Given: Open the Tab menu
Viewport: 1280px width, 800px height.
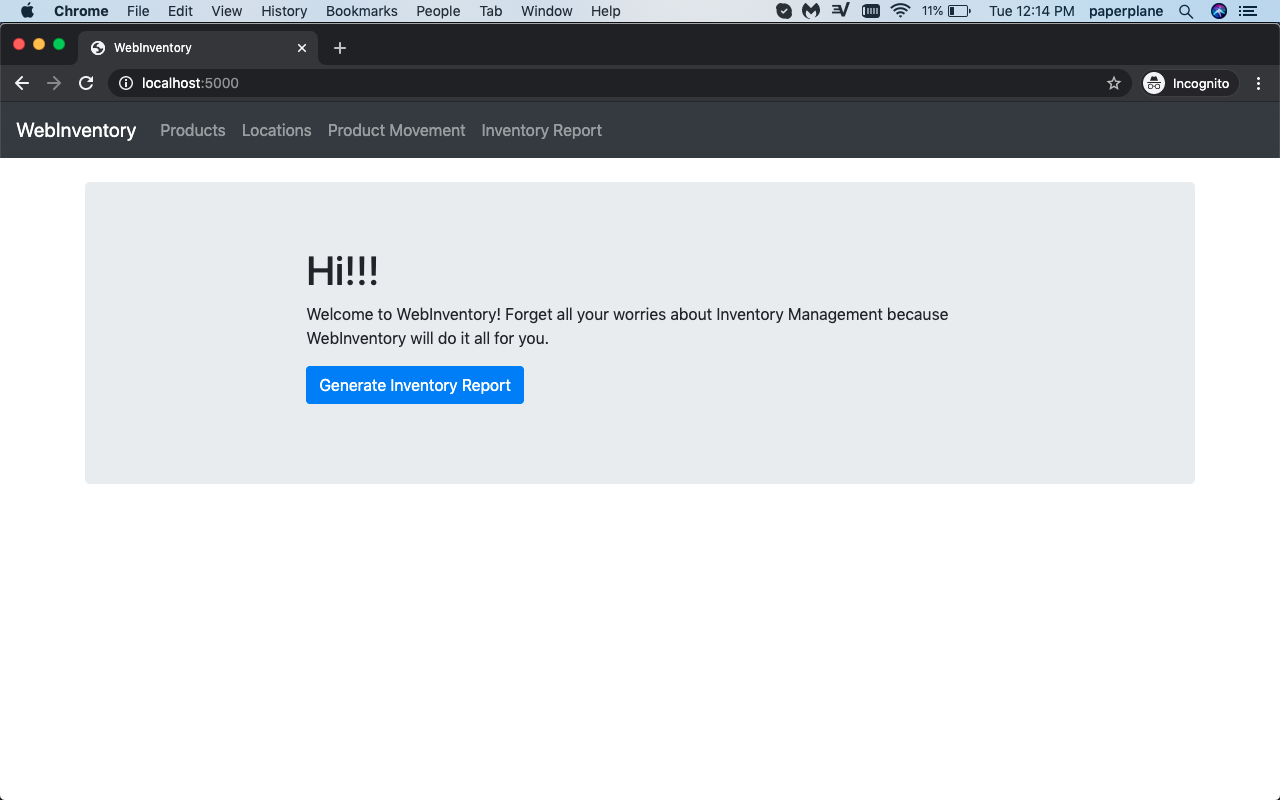Looking at the screenshot, I should pyautogui.click(x=491, y=11).
